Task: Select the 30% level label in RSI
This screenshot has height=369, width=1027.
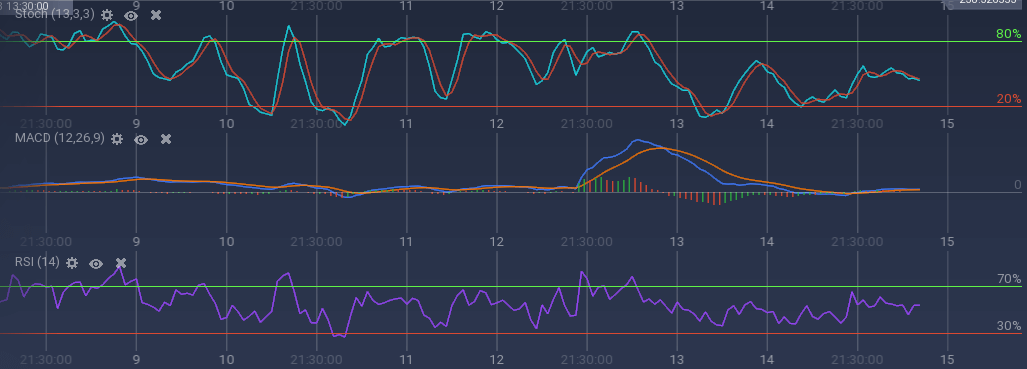Action: coord(1009,326)
